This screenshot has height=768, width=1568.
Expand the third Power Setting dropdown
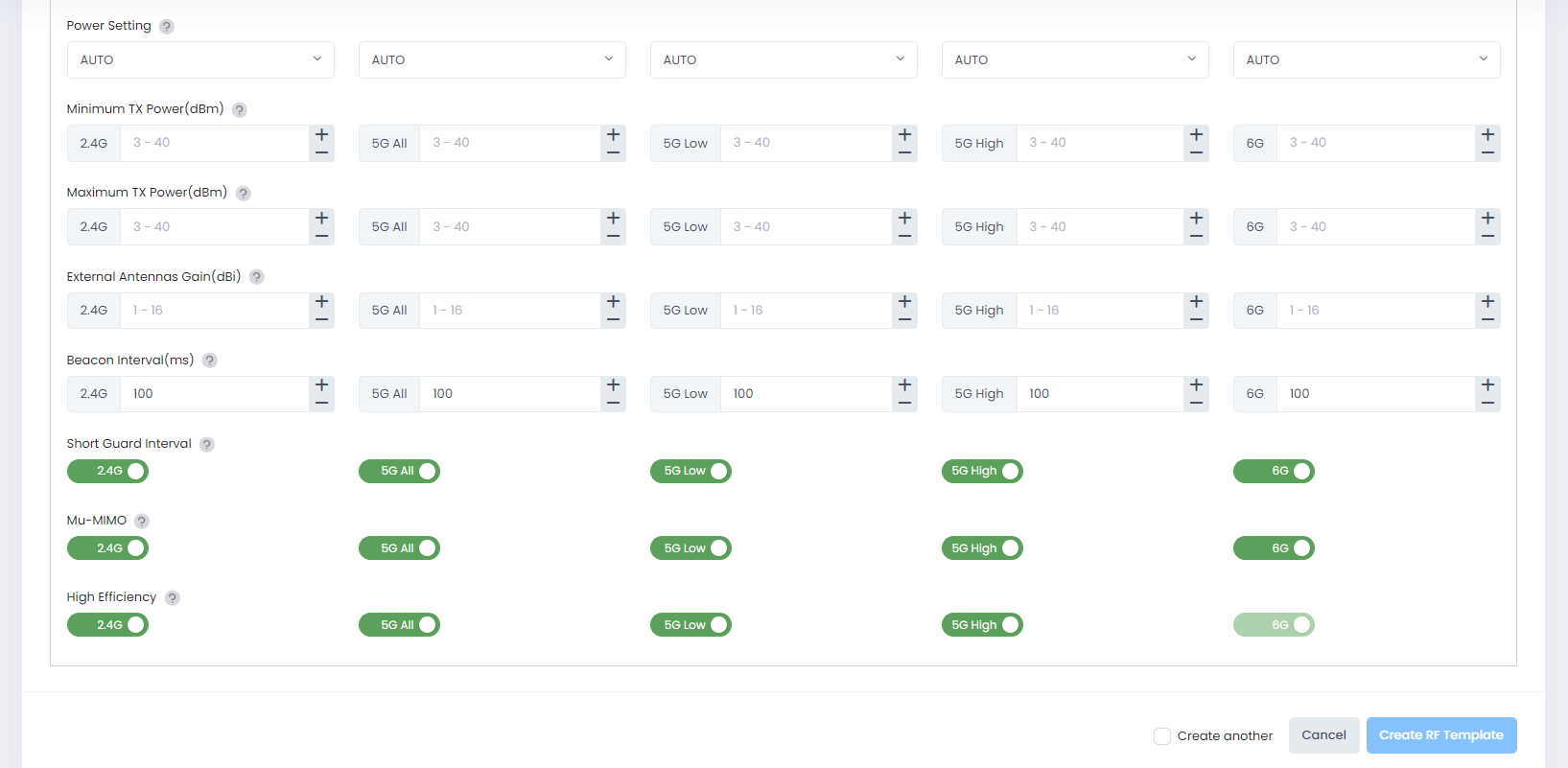[784, 59]
